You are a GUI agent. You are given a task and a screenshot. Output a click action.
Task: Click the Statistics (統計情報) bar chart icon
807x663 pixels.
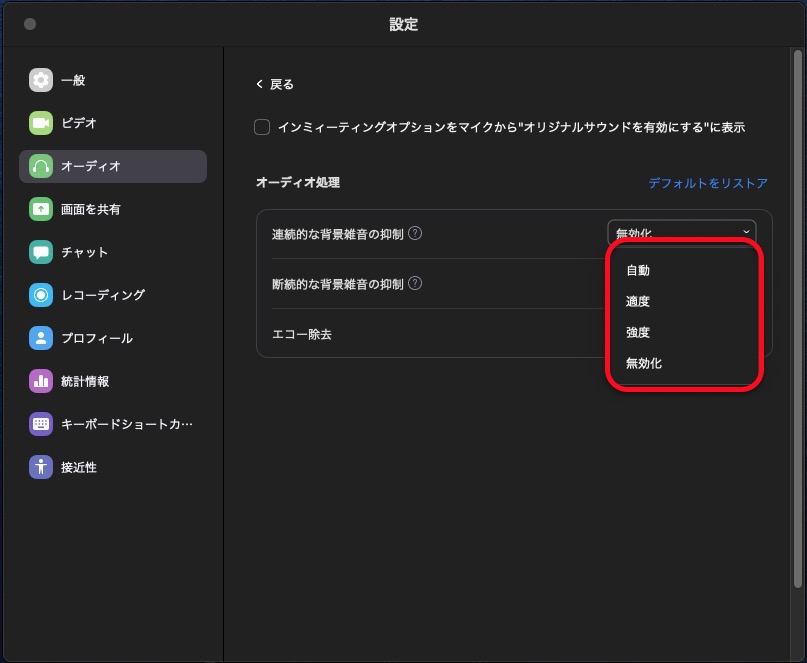tap(41, 381)
